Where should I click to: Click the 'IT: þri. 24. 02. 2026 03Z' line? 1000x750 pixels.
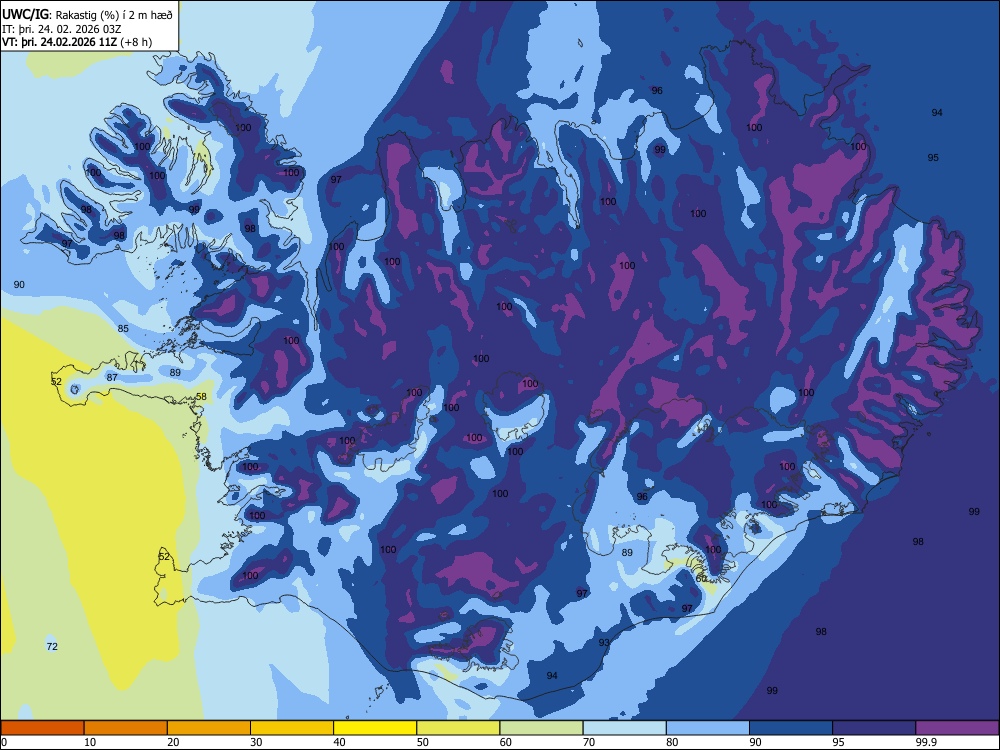[63, 29]
